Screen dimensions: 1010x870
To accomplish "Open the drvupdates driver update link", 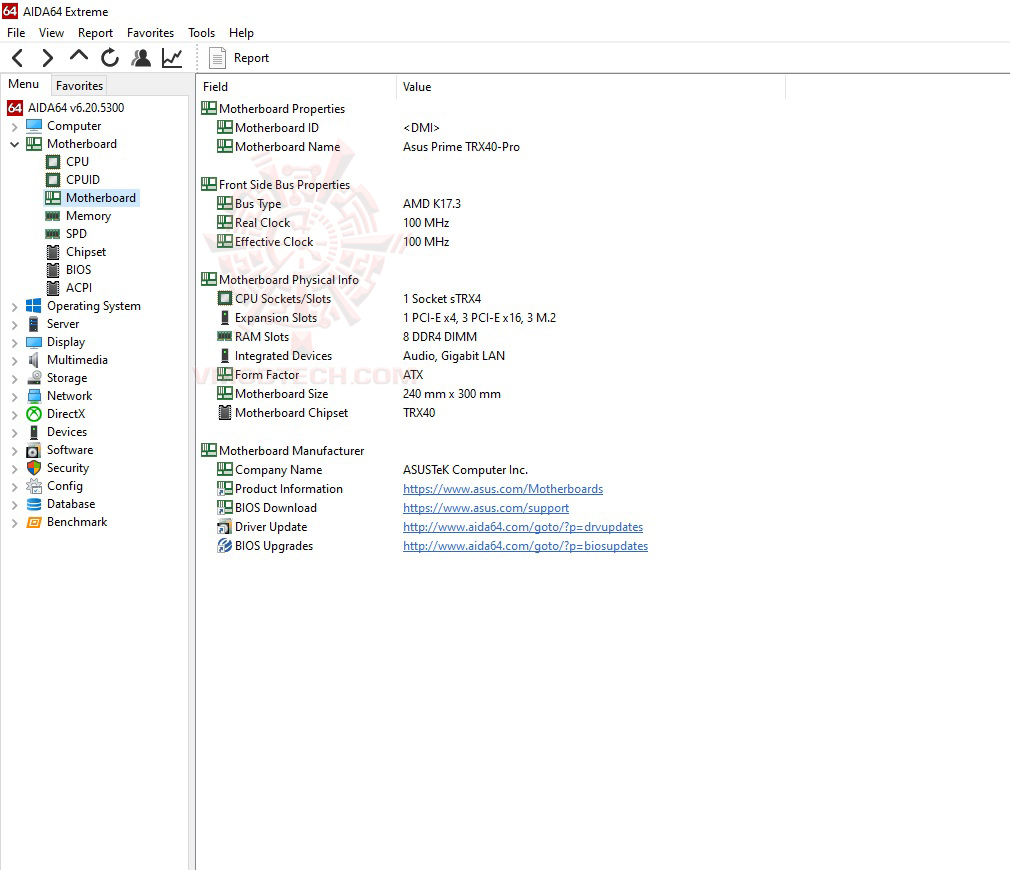I will click(x=523, y=527).
